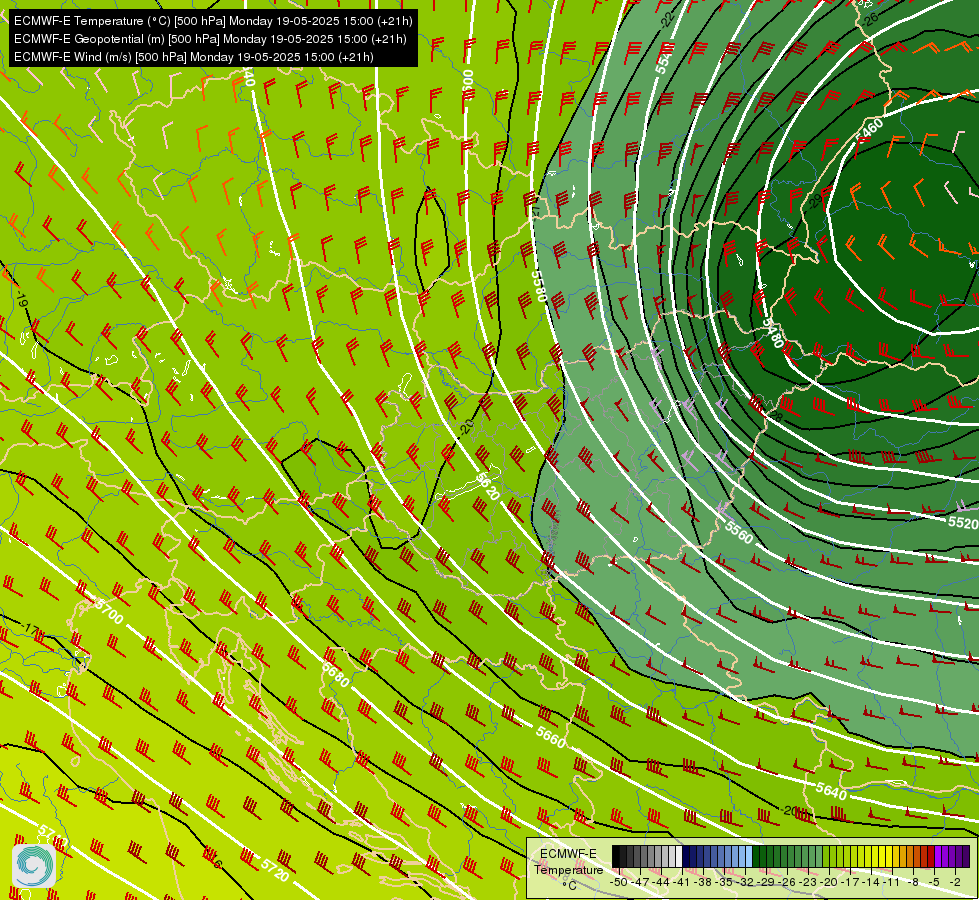Click the 5640 geopotential contour label

(832, 791)
